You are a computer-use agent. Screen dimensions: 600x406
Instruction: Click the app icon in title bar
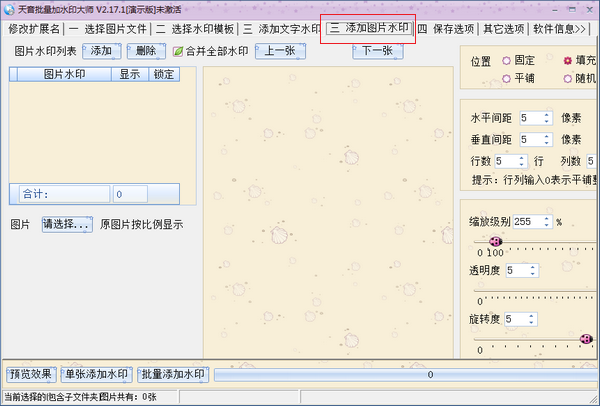click(x=8, y=9)
